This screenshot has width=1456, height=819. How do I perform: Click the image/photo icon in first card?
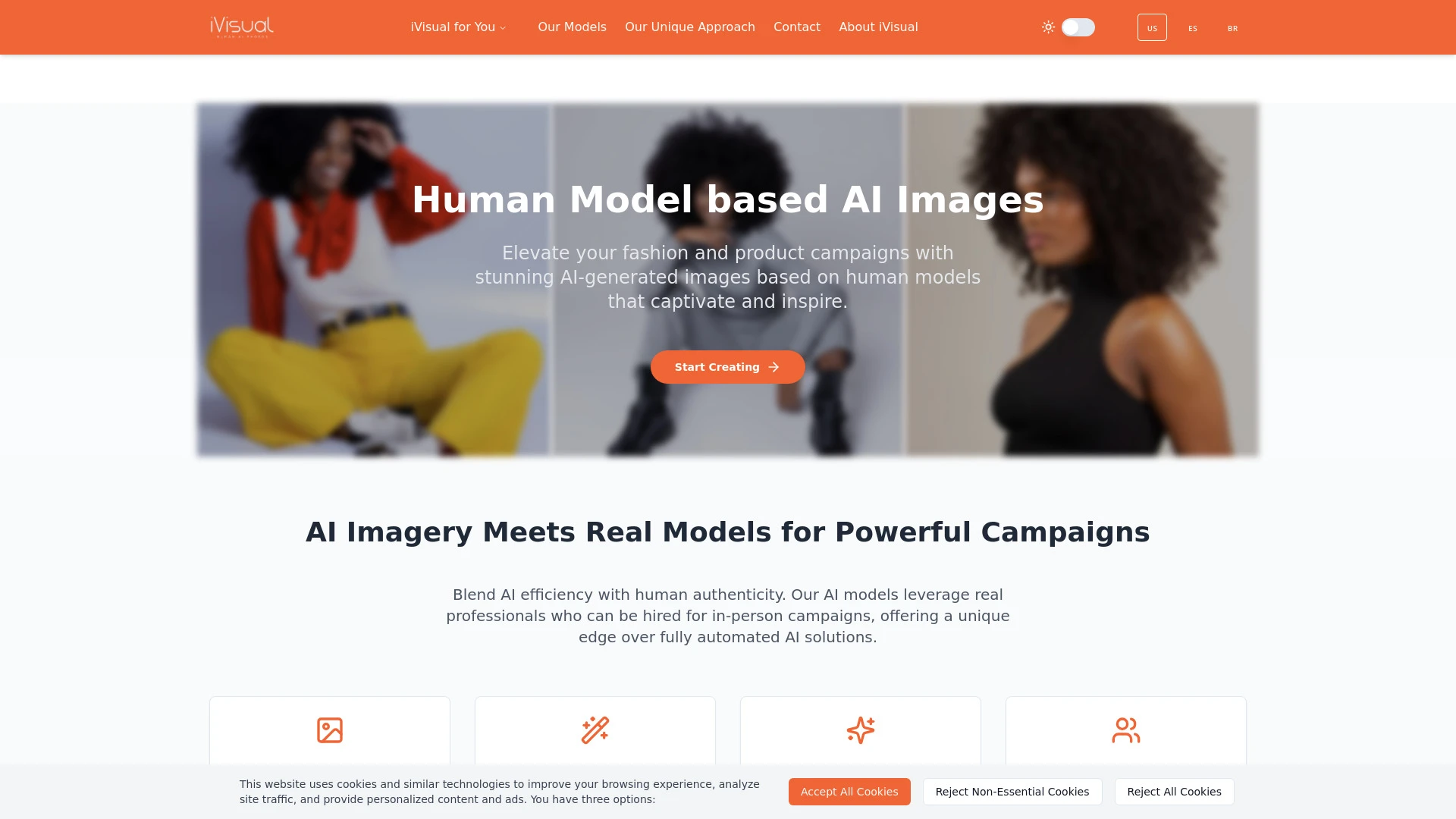tap(330, 730)
